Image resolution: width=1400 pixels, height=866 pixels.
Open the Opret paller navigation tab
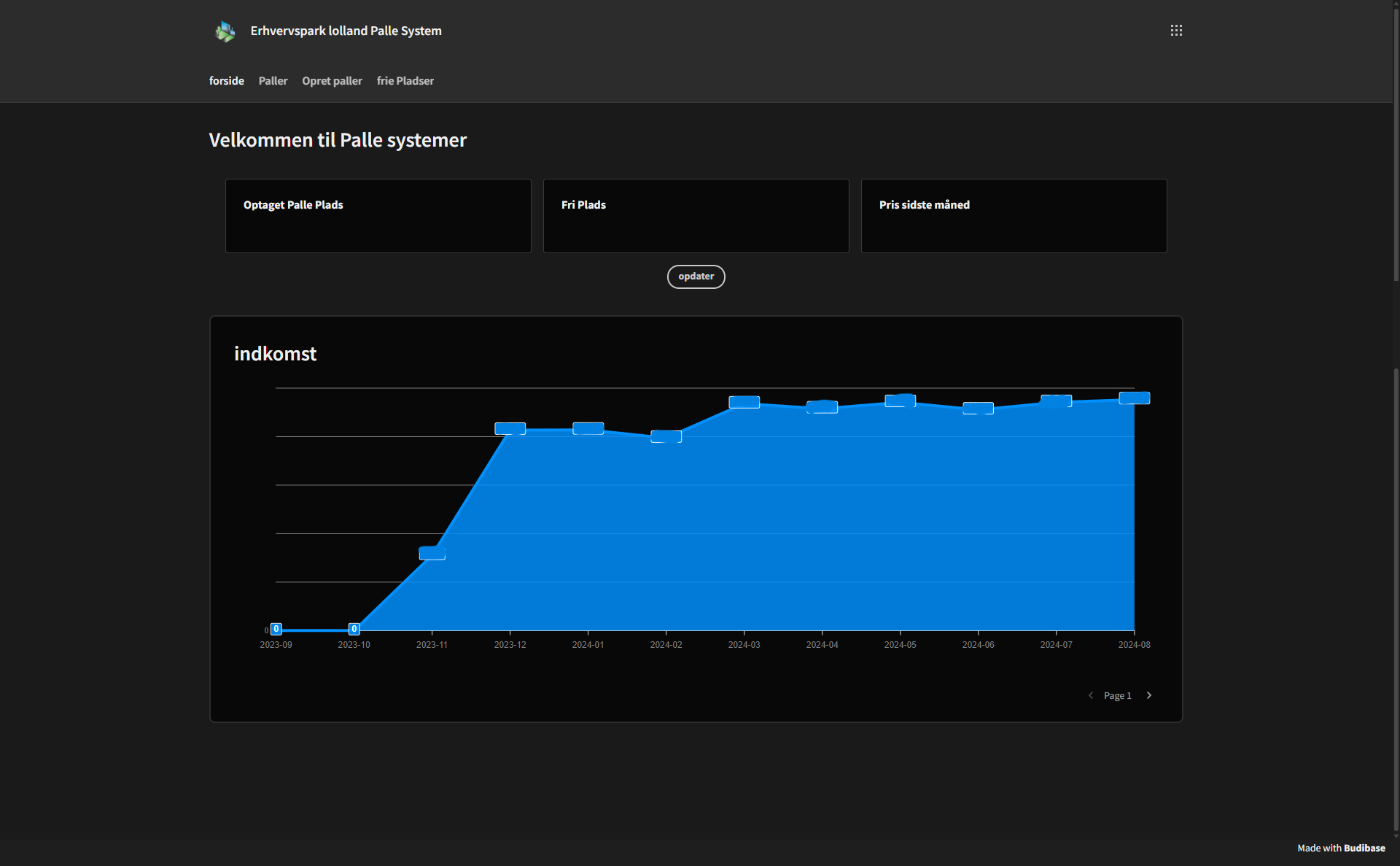tap(332, 81)
